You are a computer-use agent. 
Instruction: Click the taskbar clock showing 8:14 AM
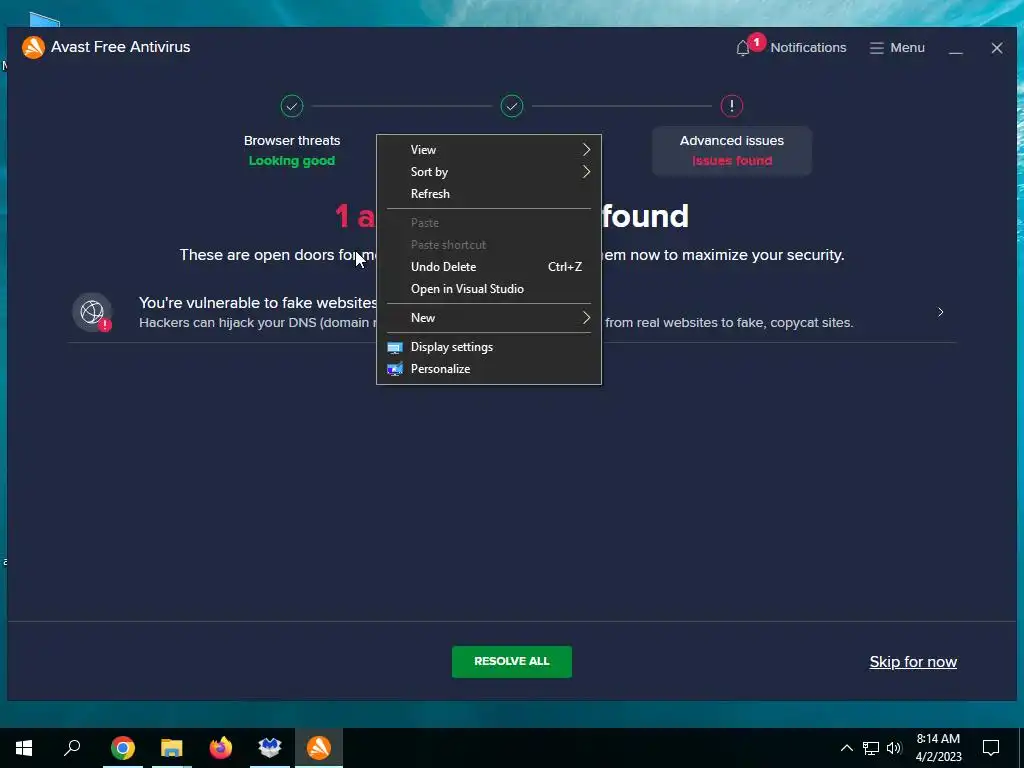[938, 748]
